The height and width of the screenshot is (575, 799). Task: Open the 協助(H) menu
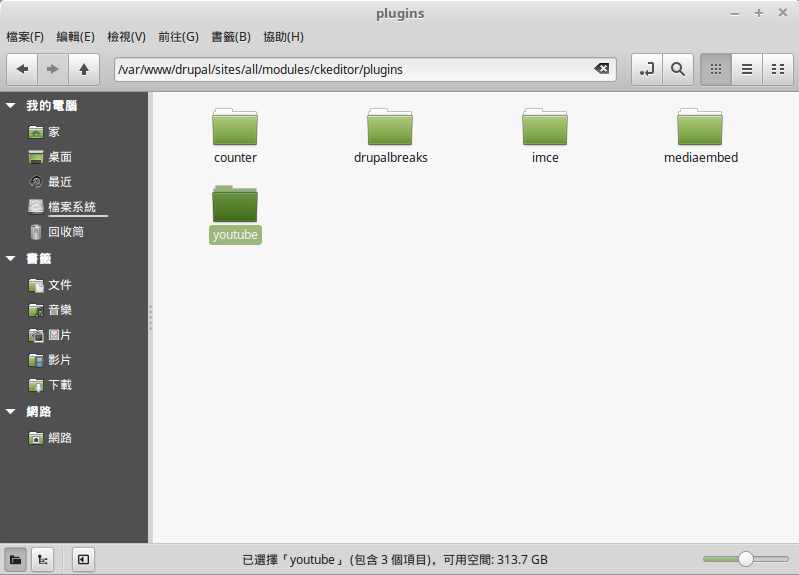[283, 37]
